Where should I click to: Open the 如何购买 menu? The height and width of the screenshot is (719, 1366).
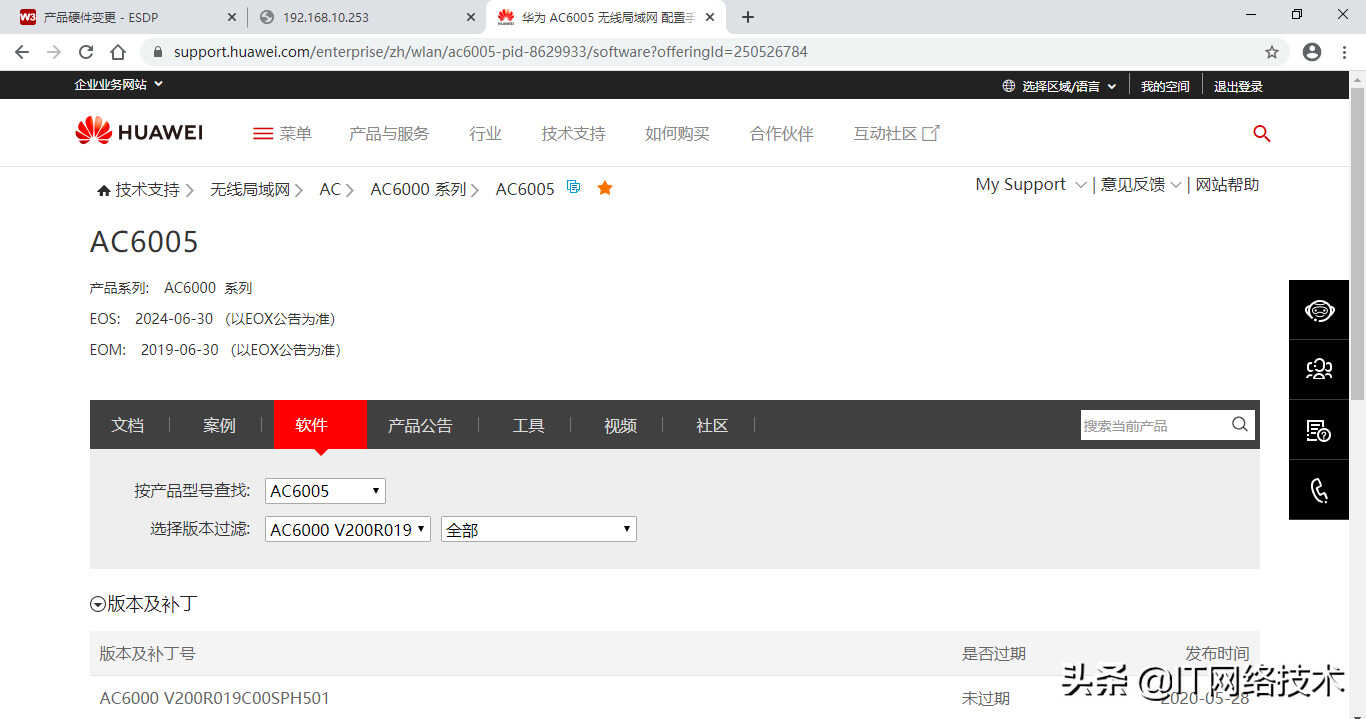677,133
